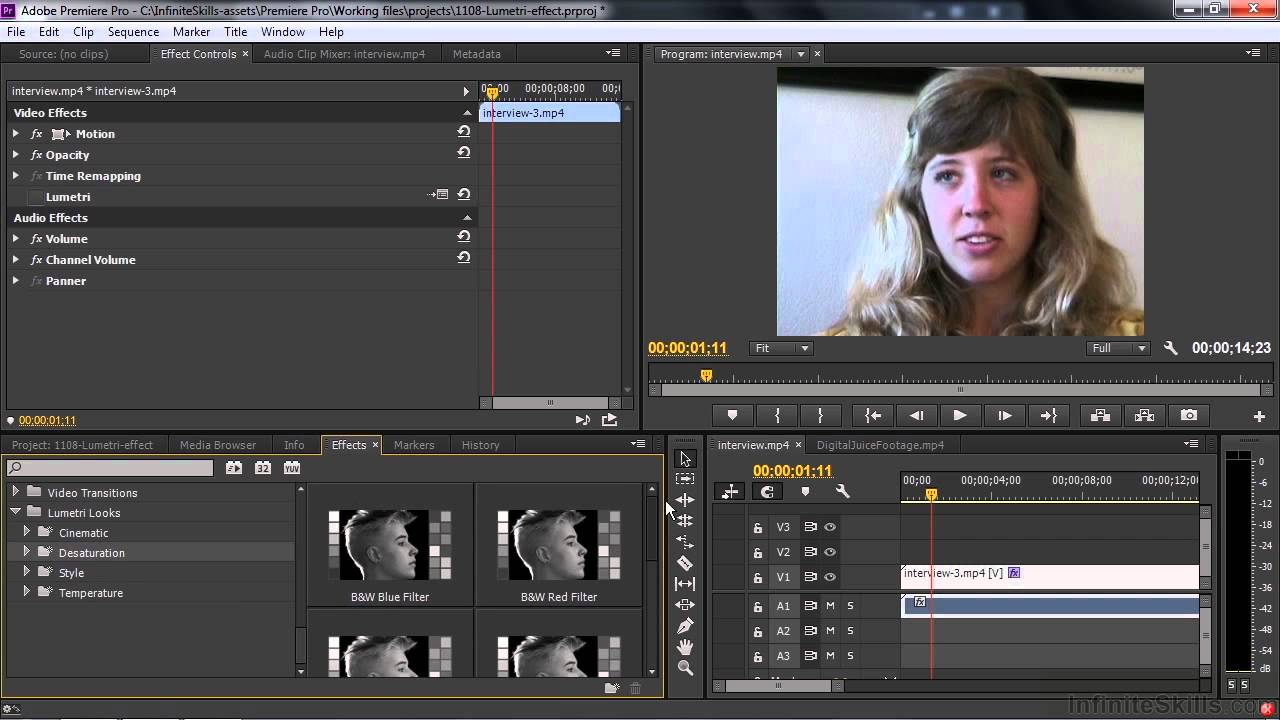
Task: Open the Sequence menu
Action: pos(133,32)
